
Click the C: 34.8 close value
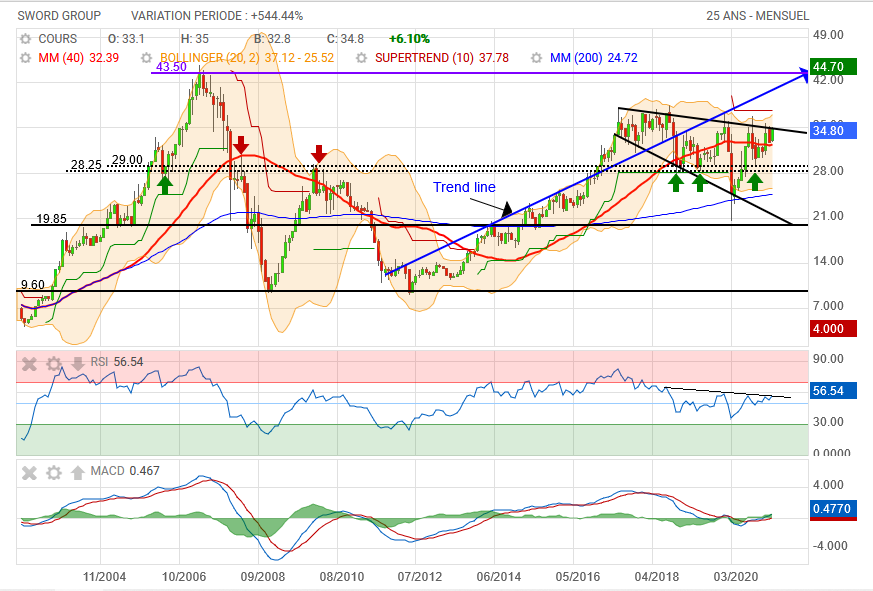pos(345,39)
